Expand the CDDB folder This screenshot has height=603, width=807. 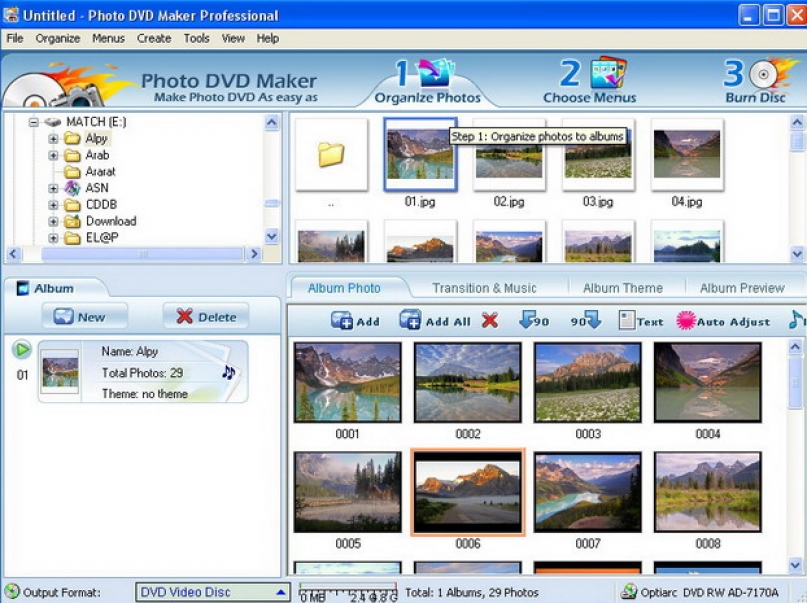point(53,205)
